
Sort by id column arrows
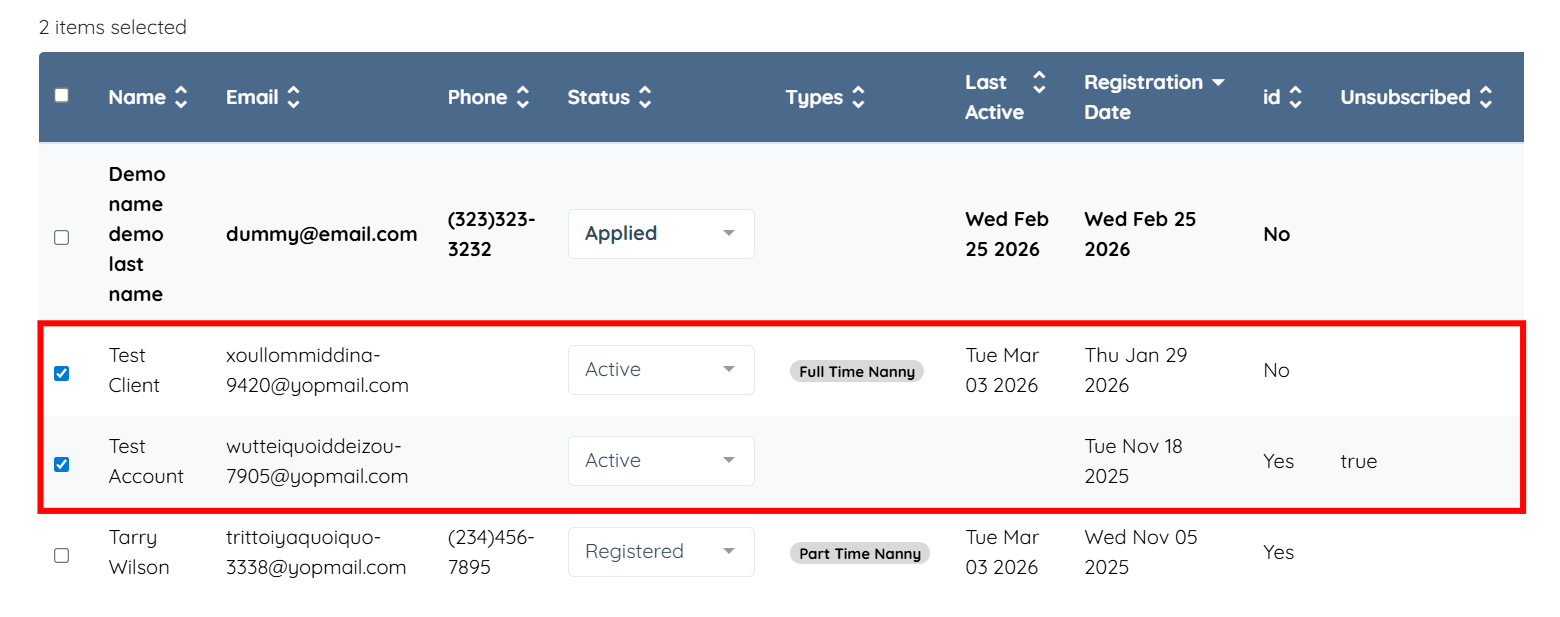pos(1295,97)
